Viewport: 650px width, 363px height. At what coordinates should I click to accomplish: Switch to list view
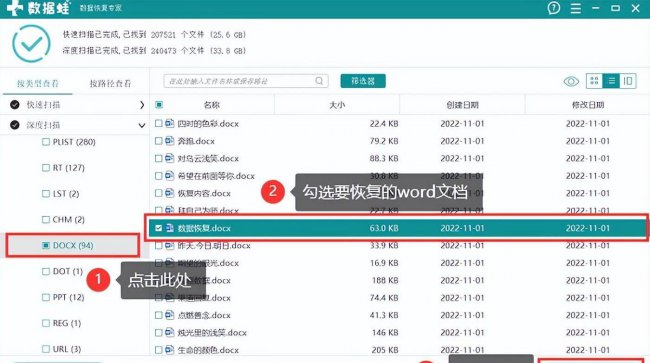[x=611, y=81]
